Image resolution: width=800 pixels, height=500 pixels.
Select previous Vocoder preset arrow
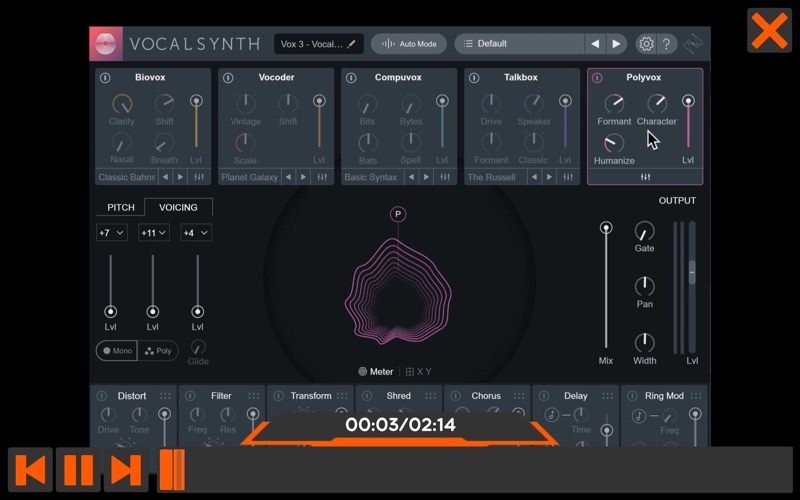pyautogui.click(x=288, y=177)
